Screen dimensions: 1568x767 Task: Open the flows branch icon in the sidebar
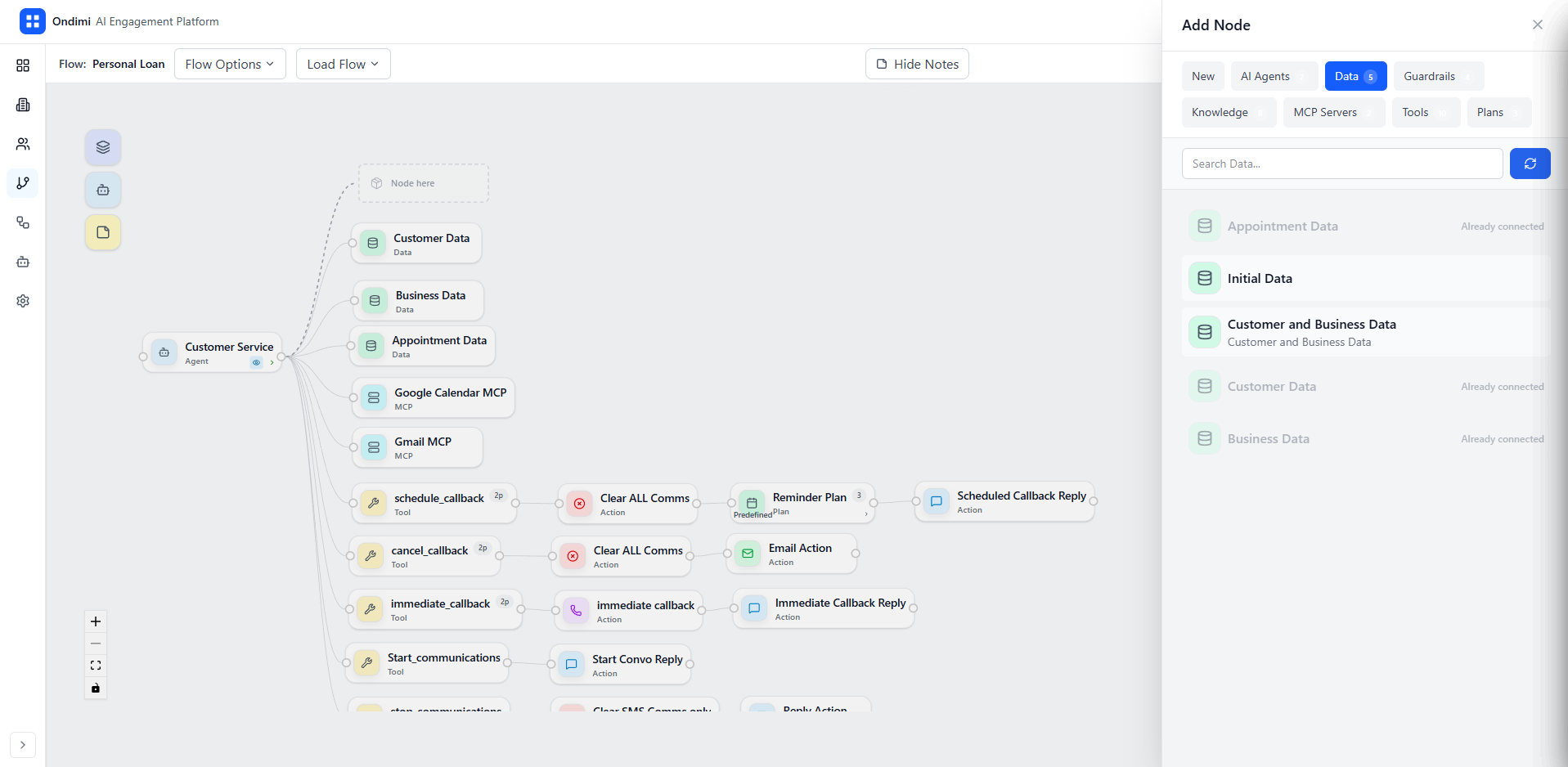tap(23, 183)
